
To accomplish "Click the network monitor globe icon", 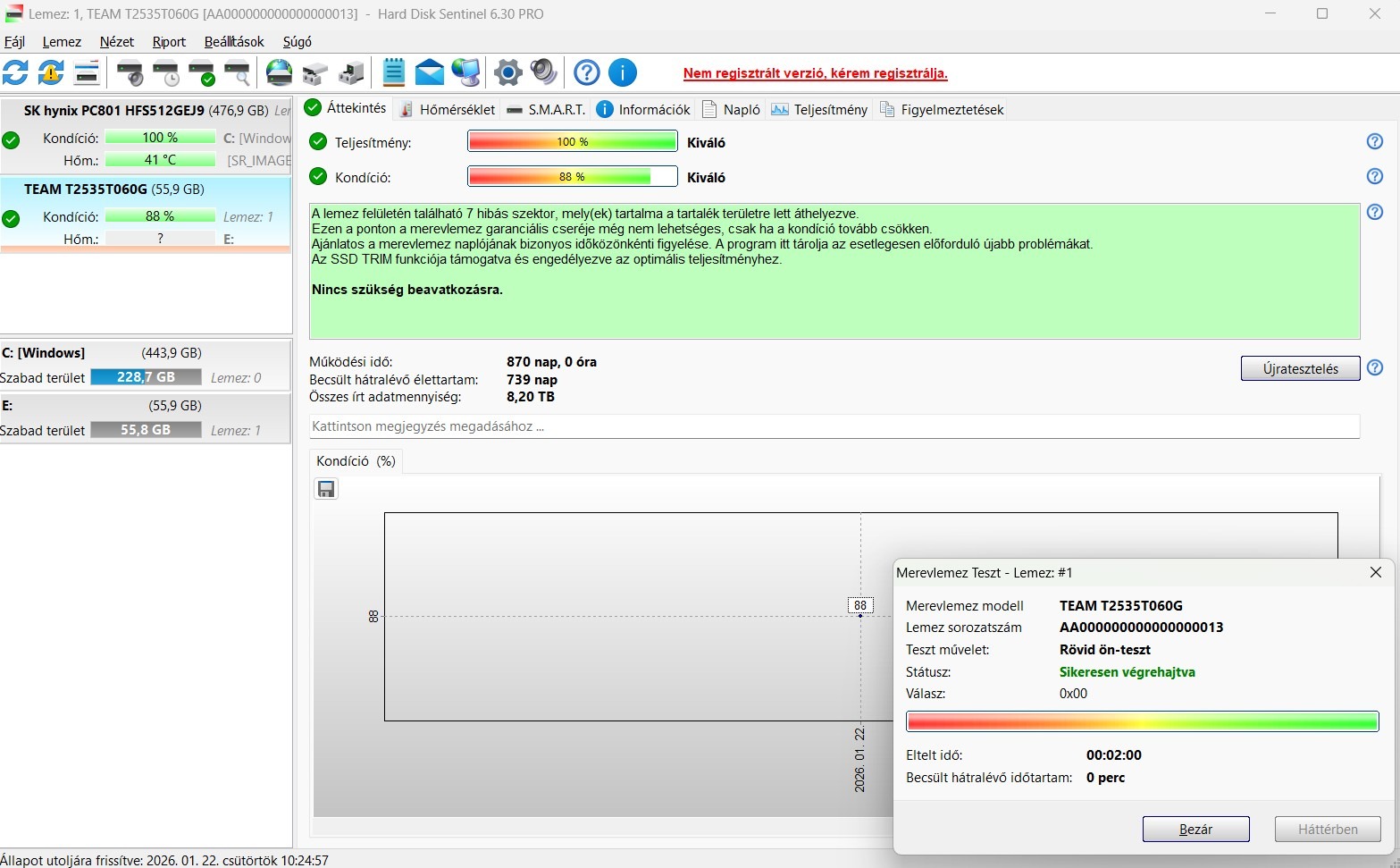I will tap(465, 72).
